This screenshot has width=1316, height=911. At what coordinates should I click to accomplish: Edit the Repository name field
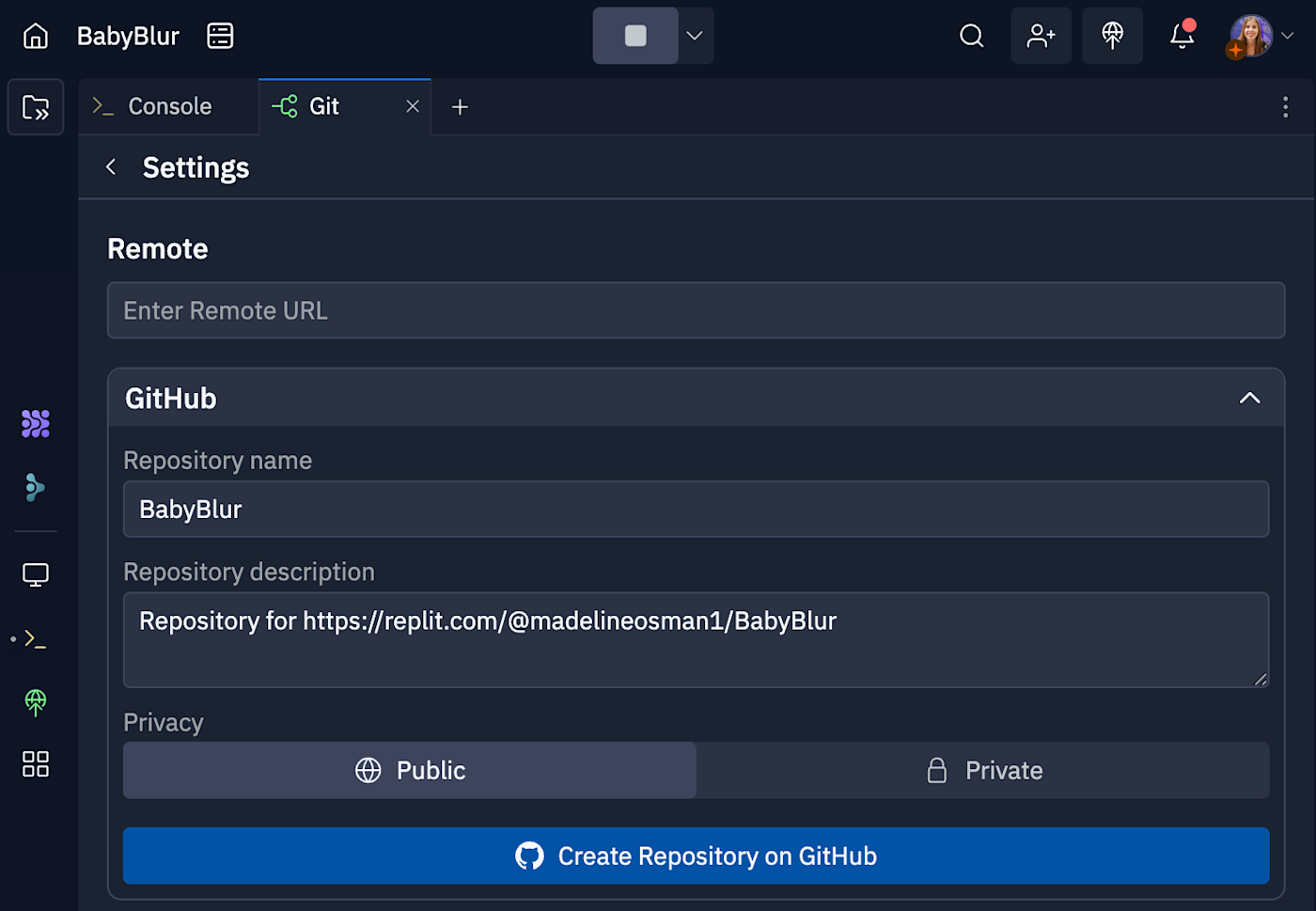(x=696, y=509)
